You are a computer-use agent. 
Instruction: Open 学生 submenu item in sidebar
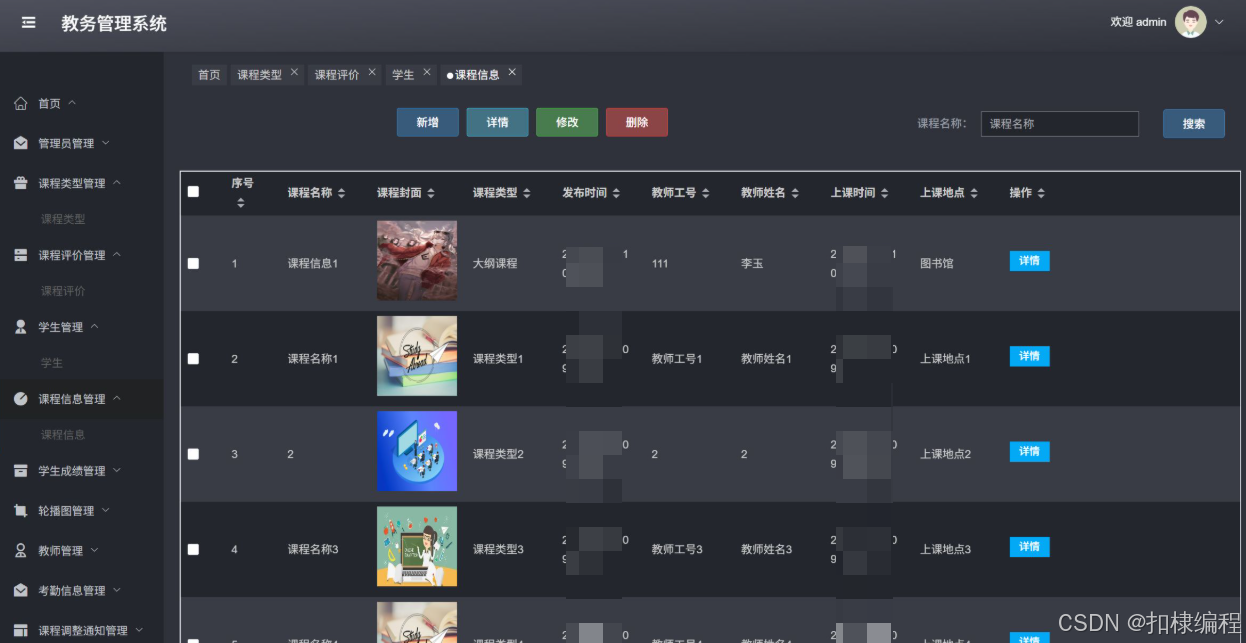51,363
